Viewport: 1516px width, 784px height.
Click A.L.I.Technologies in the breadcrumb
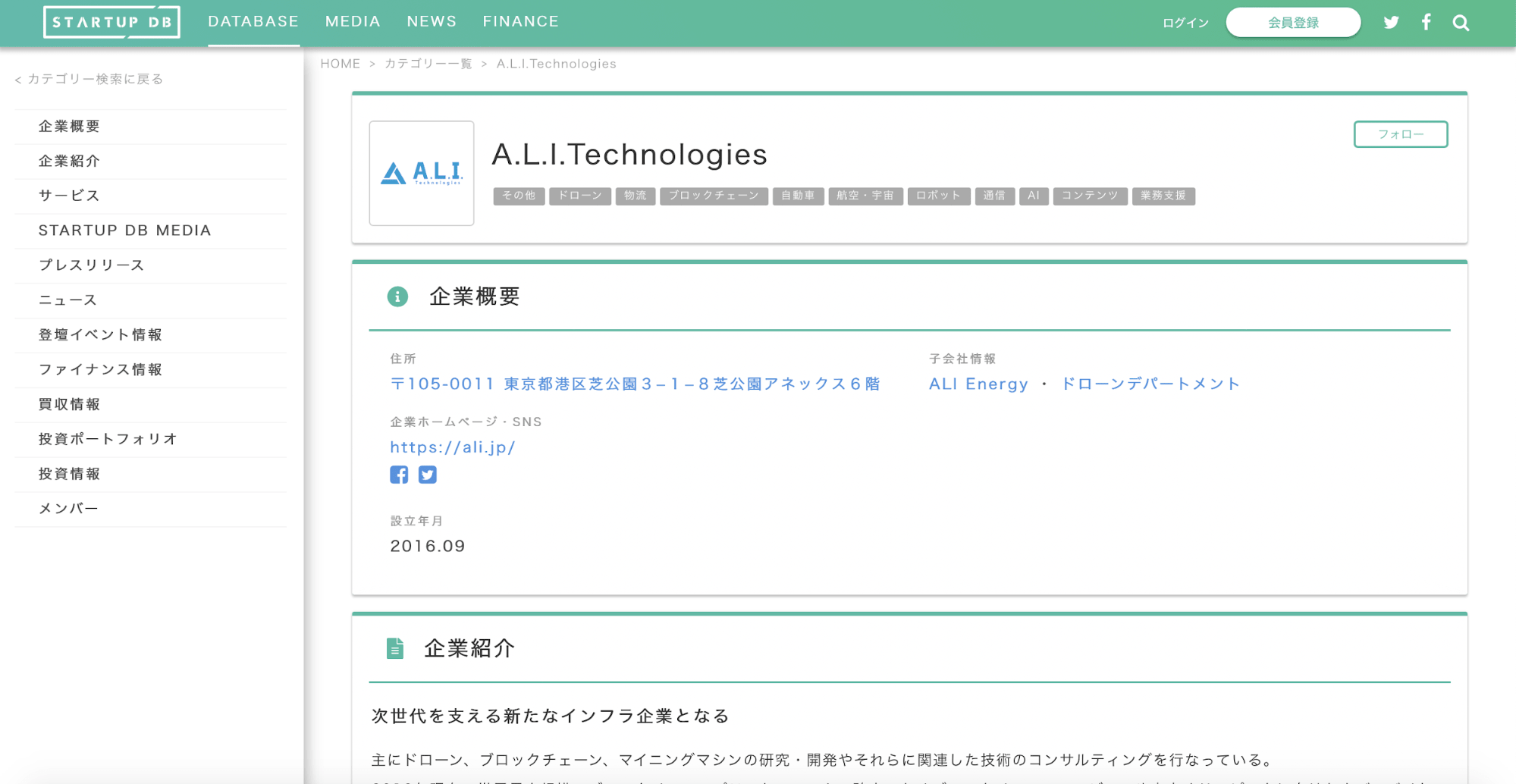coord(556,64)
